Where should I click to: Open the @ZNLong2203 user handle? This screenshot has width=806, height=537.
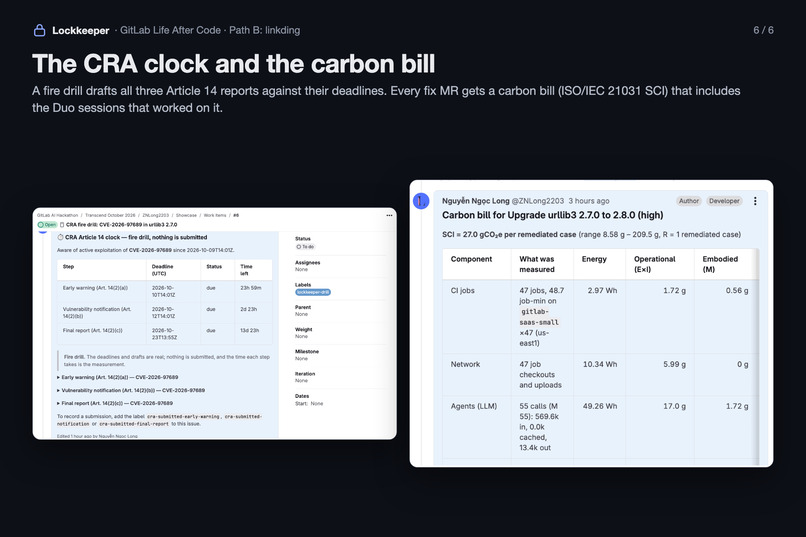[x=538, y=201]
